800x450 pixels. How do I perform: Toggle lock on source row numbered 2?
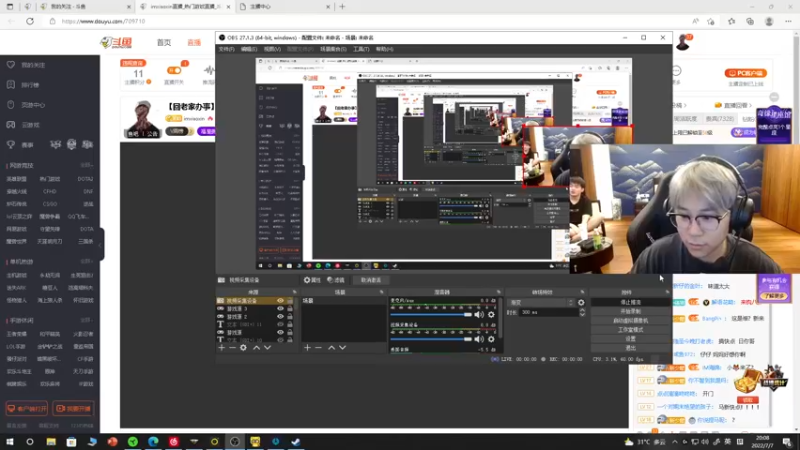click(290, 316)
